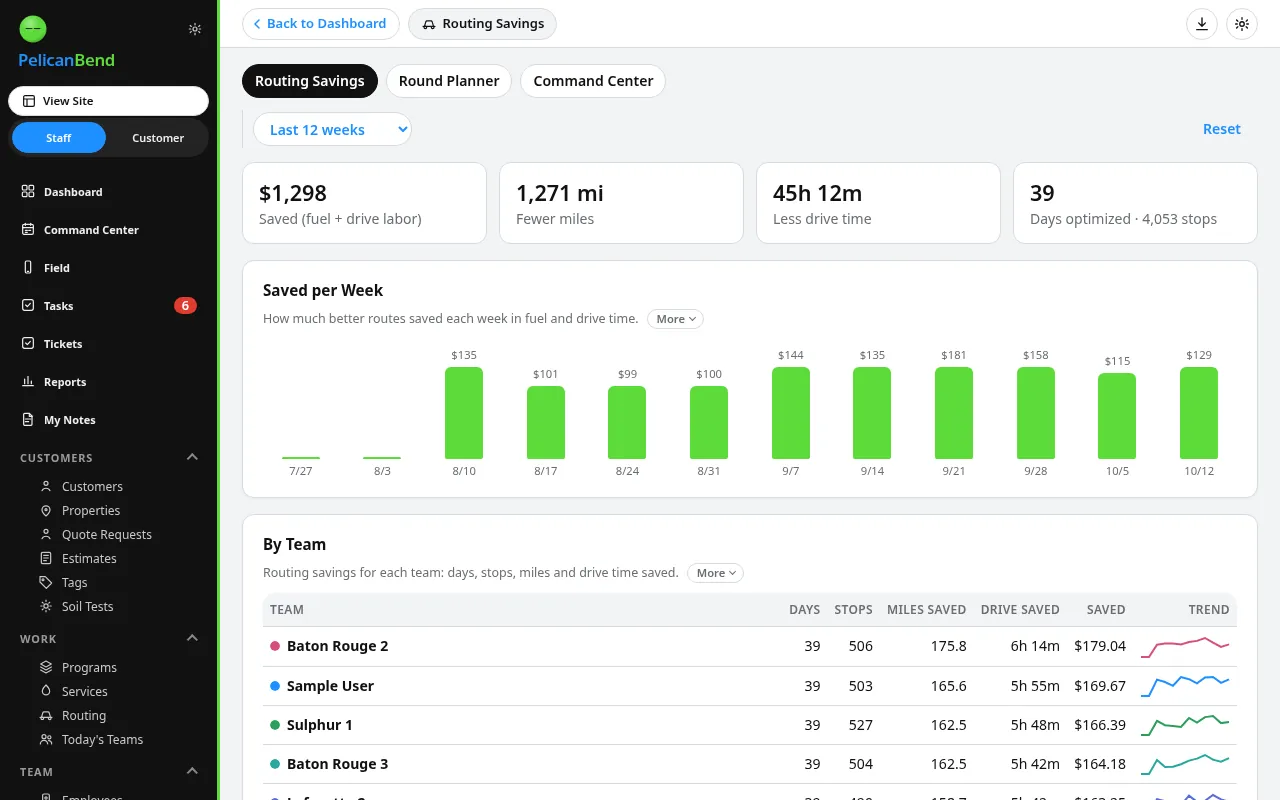Image resolution: width=1280 pixels, height=800 pixels.
Task: Click the Routing car icon in sidebar
Action: pyautogui.click(x=46, y=716)
